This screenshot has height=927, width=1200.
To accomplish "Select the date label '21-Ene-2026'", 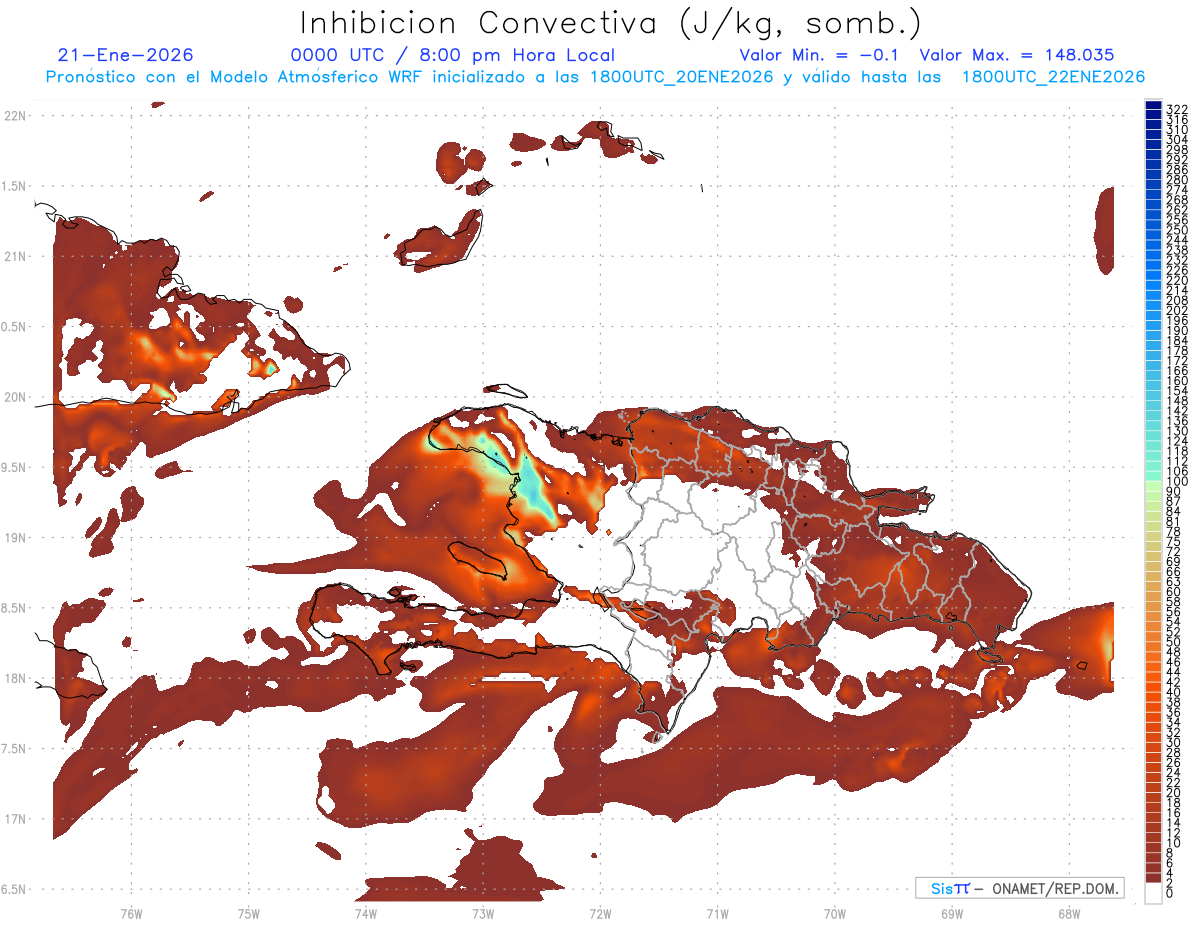I will tap(126, 55).
